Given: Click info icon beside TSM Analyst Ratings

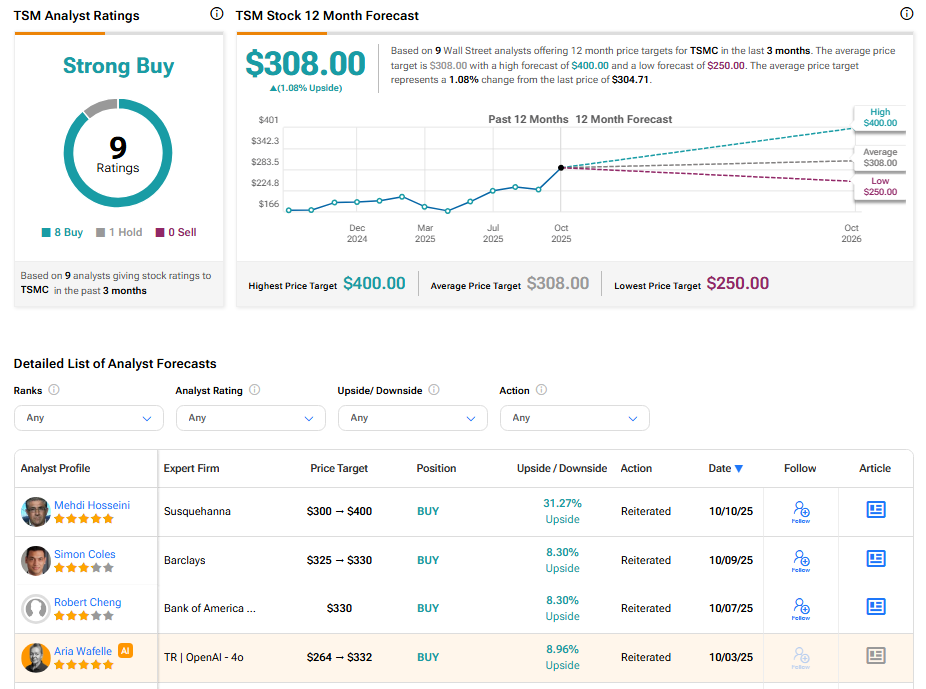Looking at the screenshot, I should pos(217,14).
